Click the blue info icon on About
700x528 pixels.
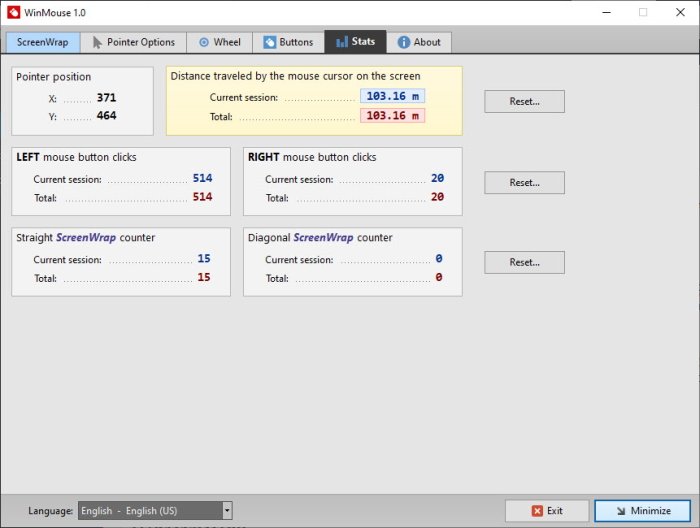tap(404, 42)
